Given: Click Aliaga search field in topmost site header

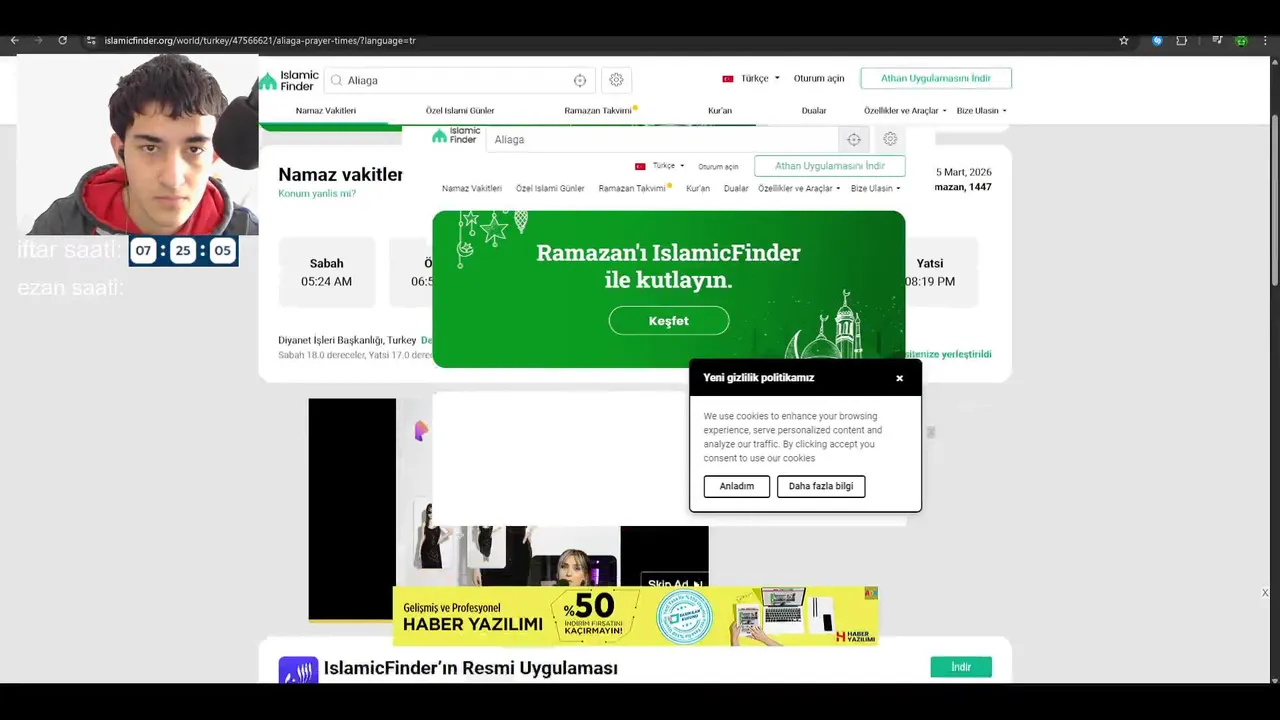Looking at the screenshot, I should pos(458,80).
